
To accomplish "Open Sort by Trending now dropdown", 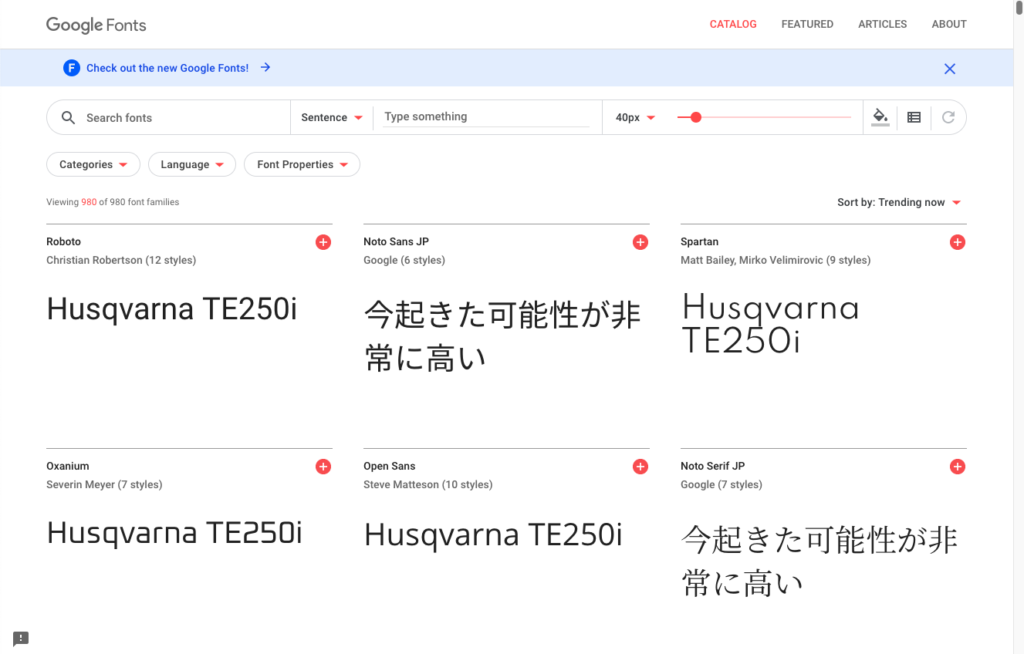I will point(899,203).
